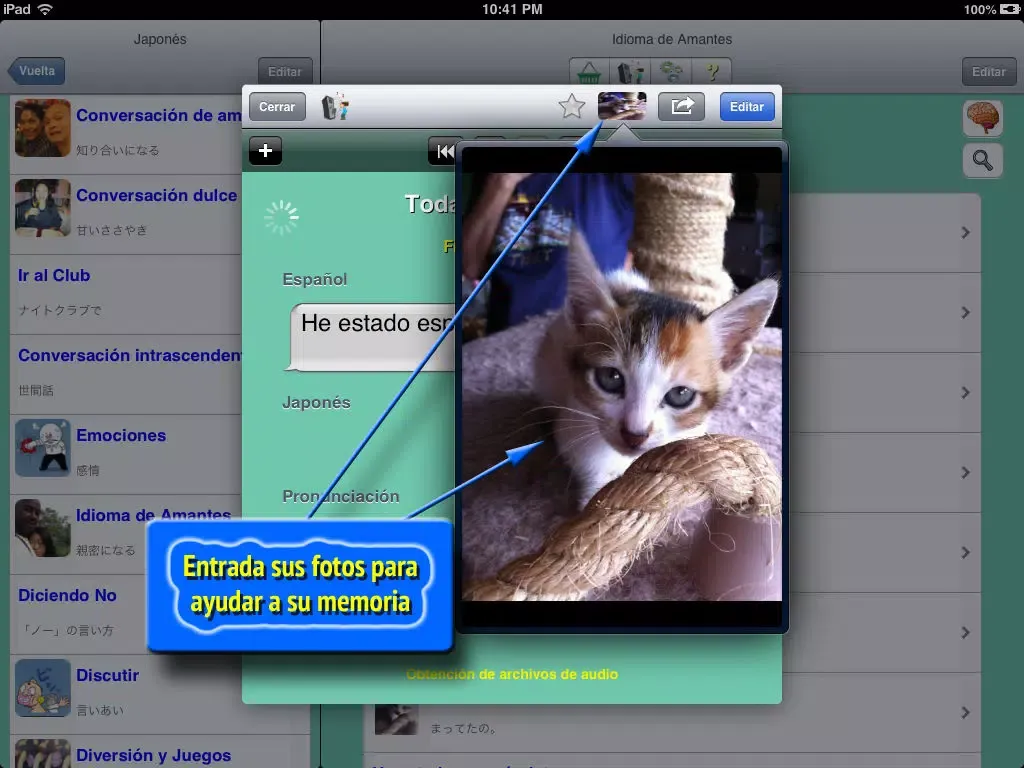Viewport: 1024px width, 768px height.
Task: Open Diversión y Juegos category
Action: pyautogui.click(x=159, y=752)
